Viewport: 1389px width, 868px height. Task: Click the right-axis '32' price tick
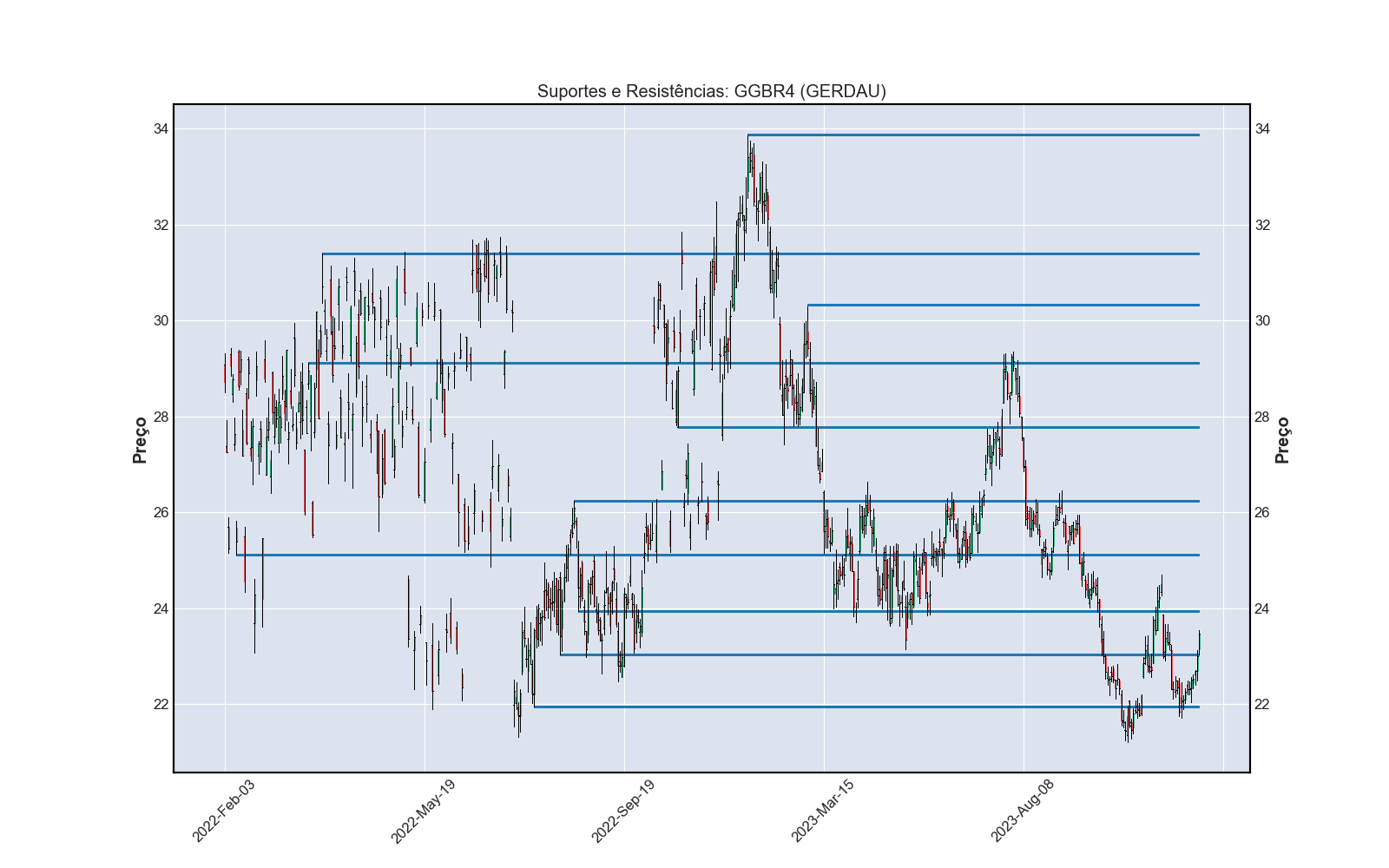(1262, 226)
